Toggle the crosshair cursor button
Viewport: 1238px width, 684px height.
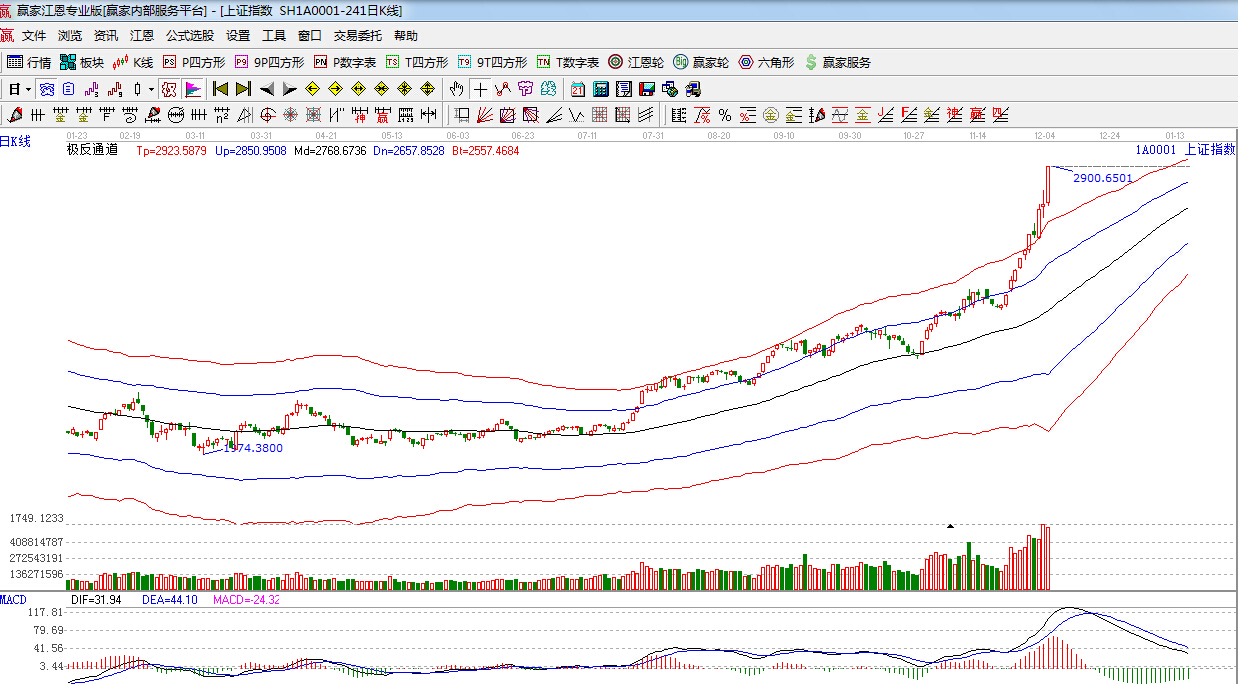[481, 89]
